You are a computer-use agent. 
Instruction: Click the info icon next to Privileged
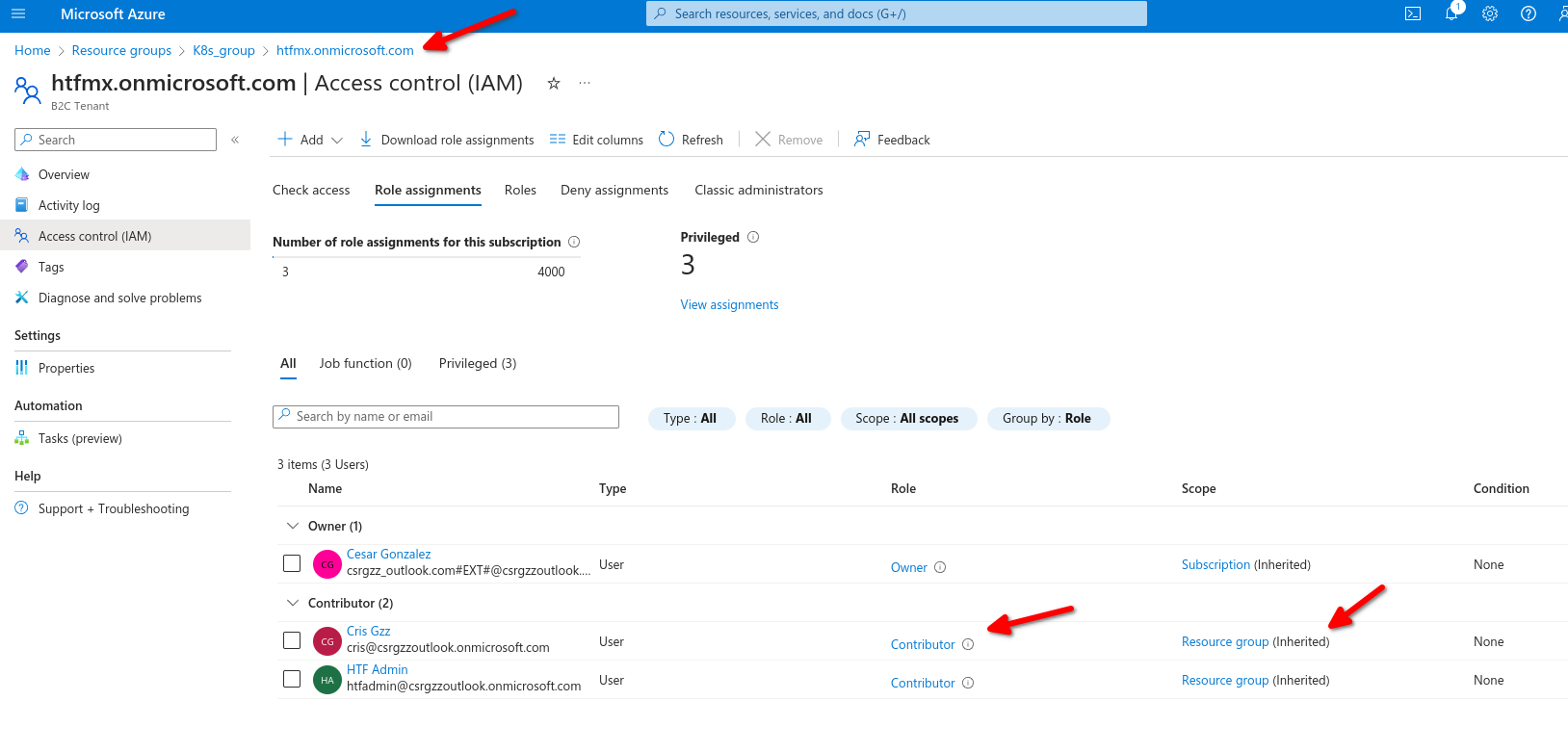coord(753,237)
